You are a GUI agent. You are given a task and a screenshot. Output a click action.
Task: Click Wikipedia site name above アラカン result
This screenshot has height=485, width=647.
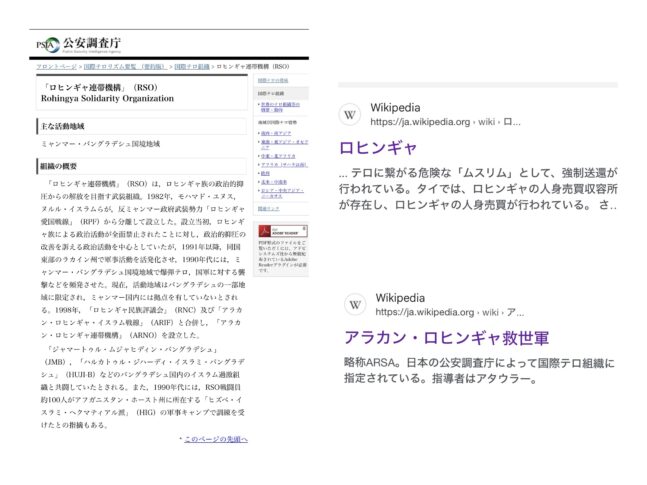(400, 298)
